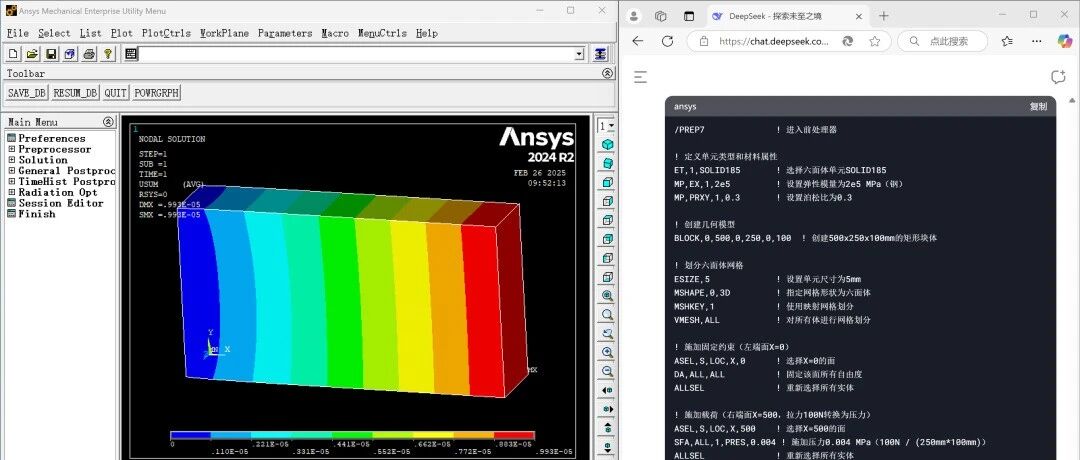Click the Raise Hidden windows icon

click(601, 54)
